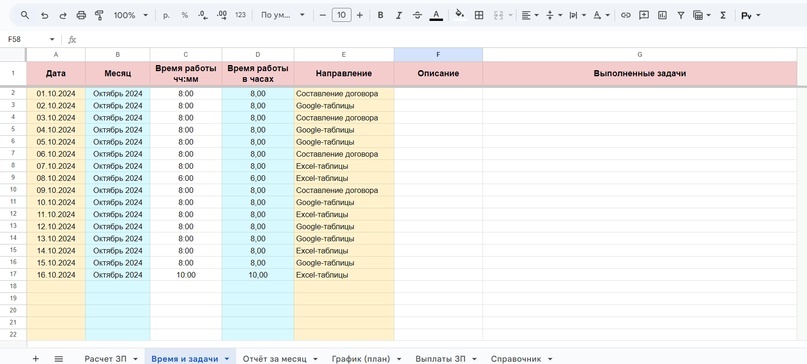The width and height of the screenshot is (807, 364).
Task: Insert a link
Action: 625,15
